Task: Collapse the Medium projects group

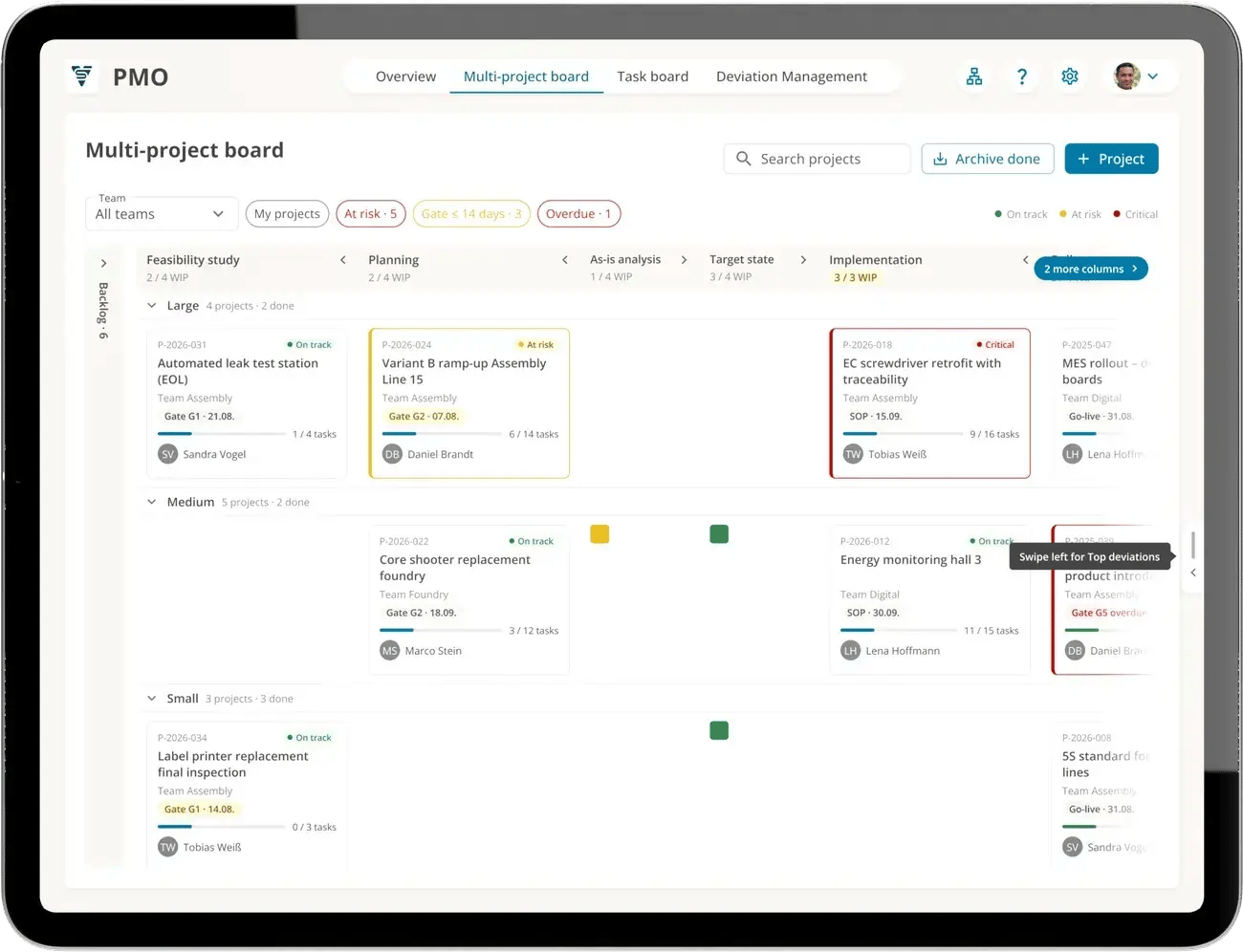Action: [152, 502]
